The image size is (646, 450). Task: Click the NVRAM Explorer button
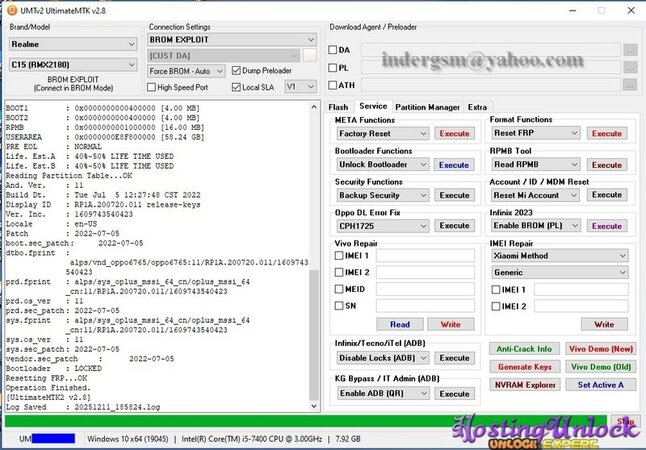click(x=523, y=384)
